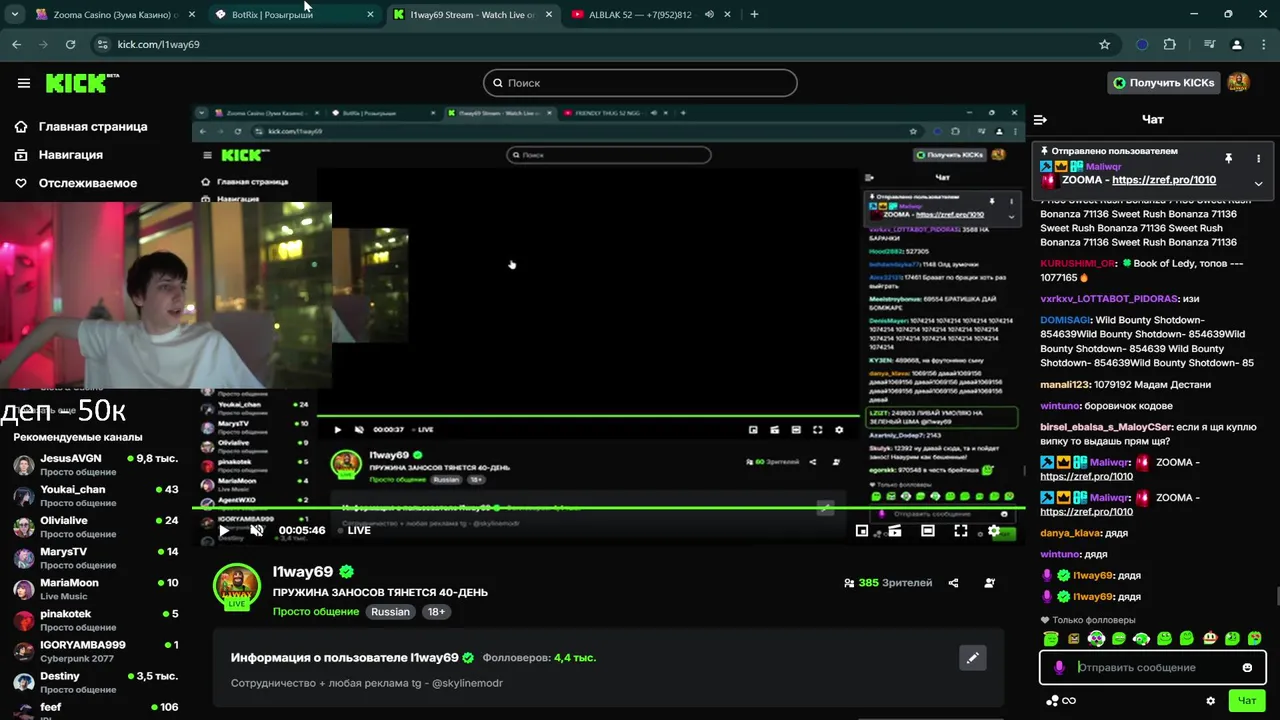Image resolution: width=1280 pixels, height=720 pixels.
Task: Collapse the chat panel with the arrow icon
Action: pyautogui.click(x=1040, y=119)
